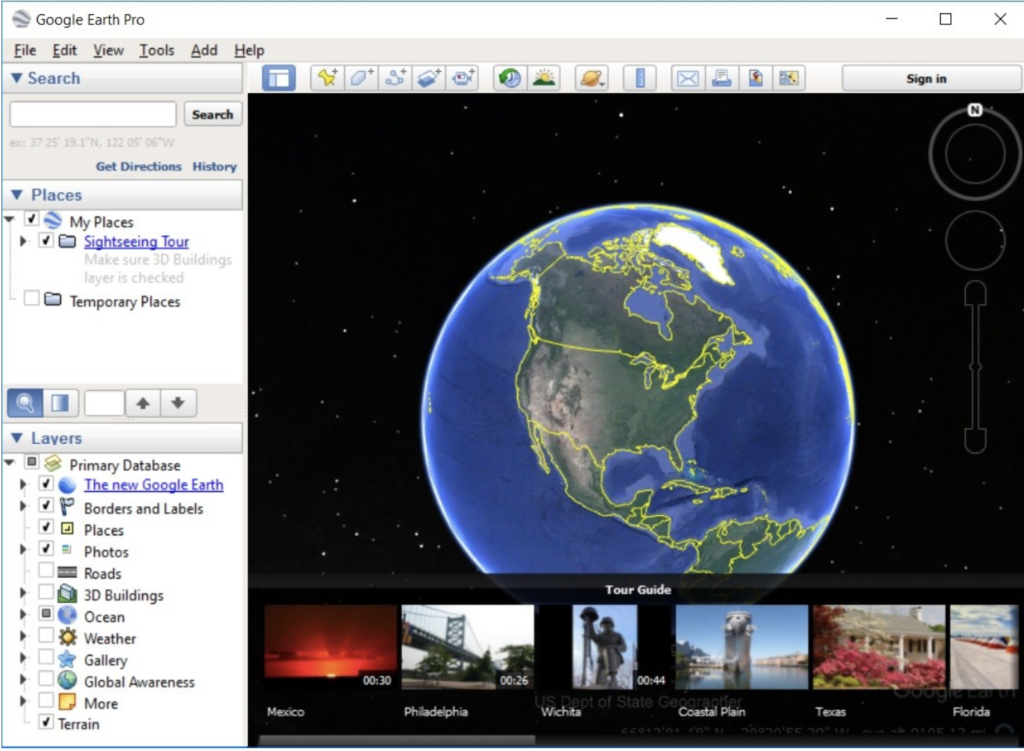Click the Email envelope toolbar icon

point(687,78)
